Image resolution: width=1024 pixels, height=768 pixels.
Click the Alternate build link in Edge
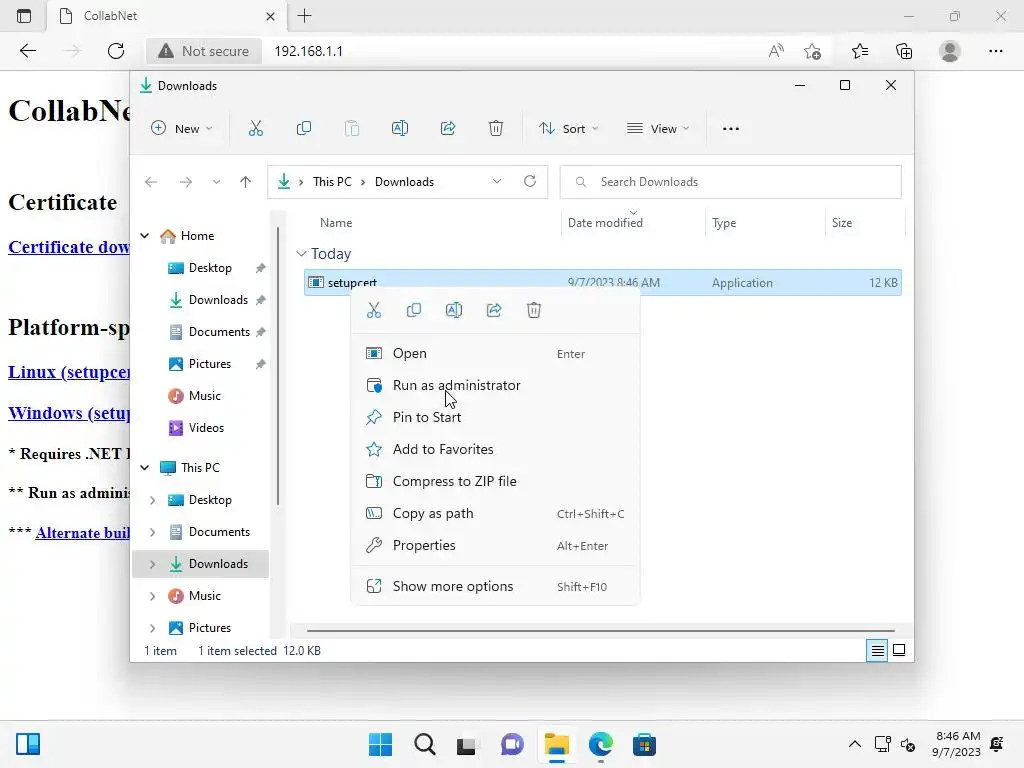(x=82, y=533)
